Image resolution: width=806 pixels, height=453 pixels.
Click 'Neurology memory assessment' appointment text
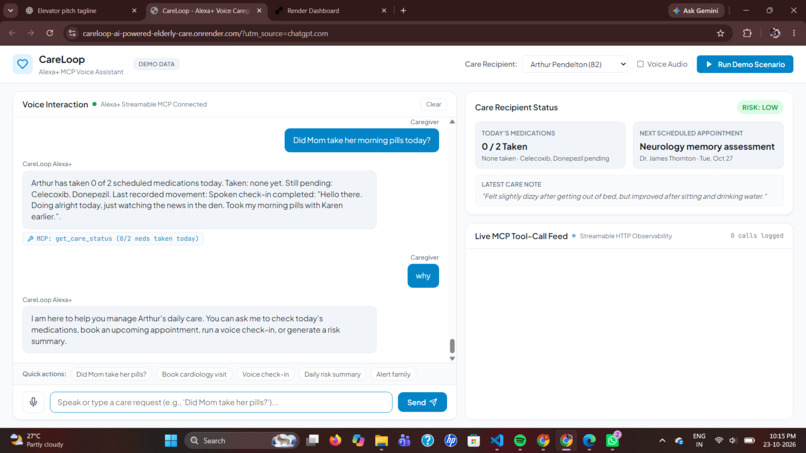pos(707,147)
